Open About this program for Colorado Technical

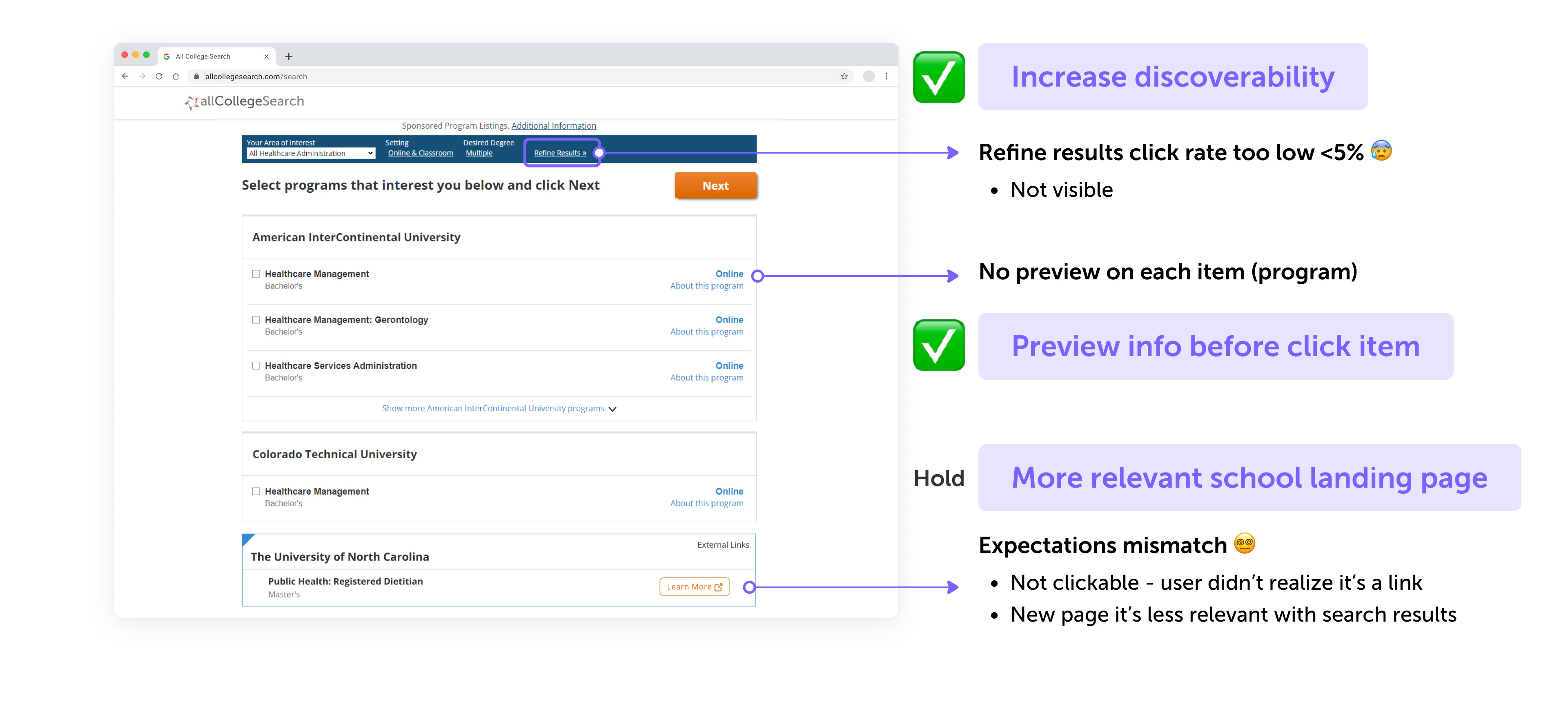point(706,503)
